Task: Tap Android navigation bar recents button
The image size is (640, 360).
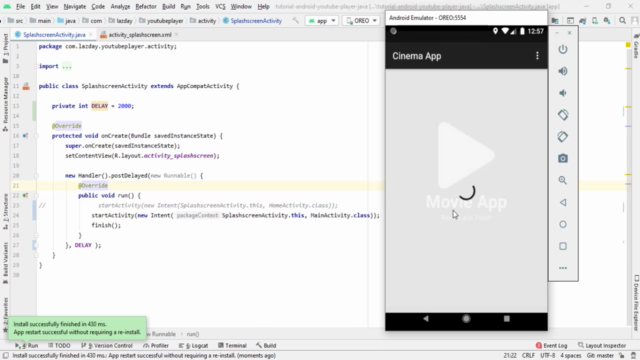Action: tap(507, 318)
